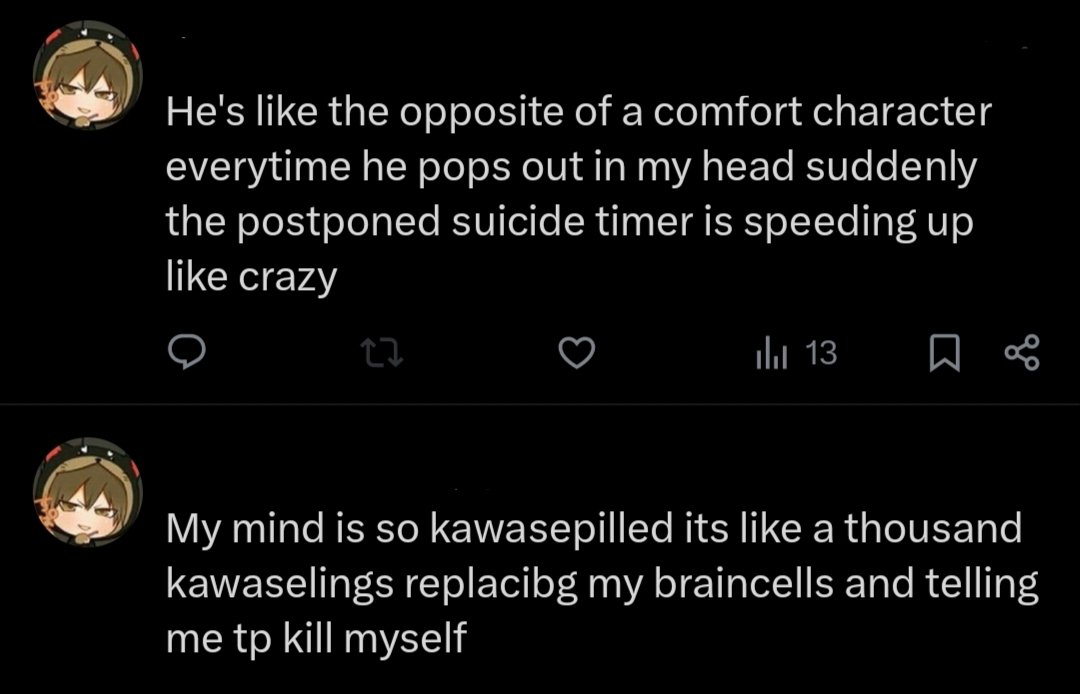Click the phrase "comfort character" in first tweet
Screen dimensions: 1080x694
(822, 112)
